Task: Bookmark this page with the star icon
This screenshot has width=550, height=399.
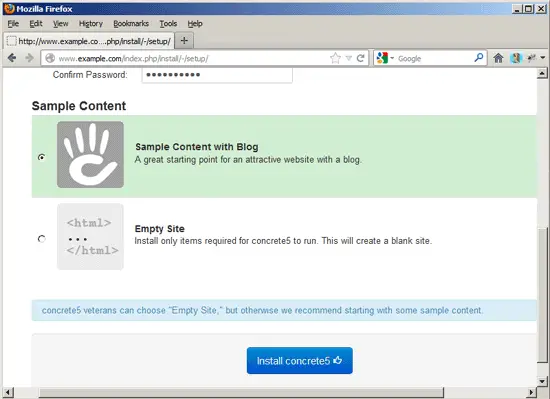Action: coord(335,58)
